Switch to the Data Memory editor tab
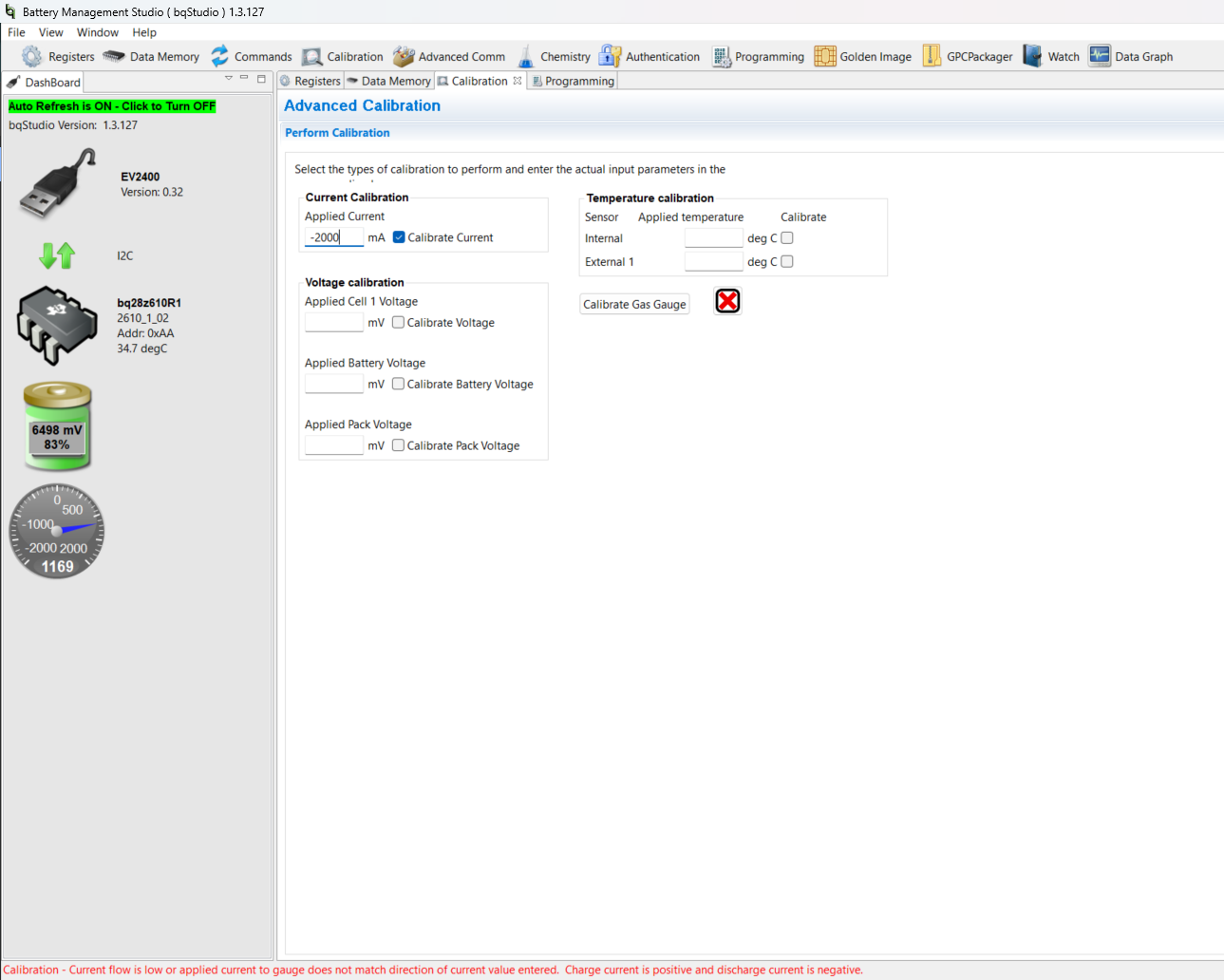The height and width of the screenshot is (980, 1224). coord(389,82)
